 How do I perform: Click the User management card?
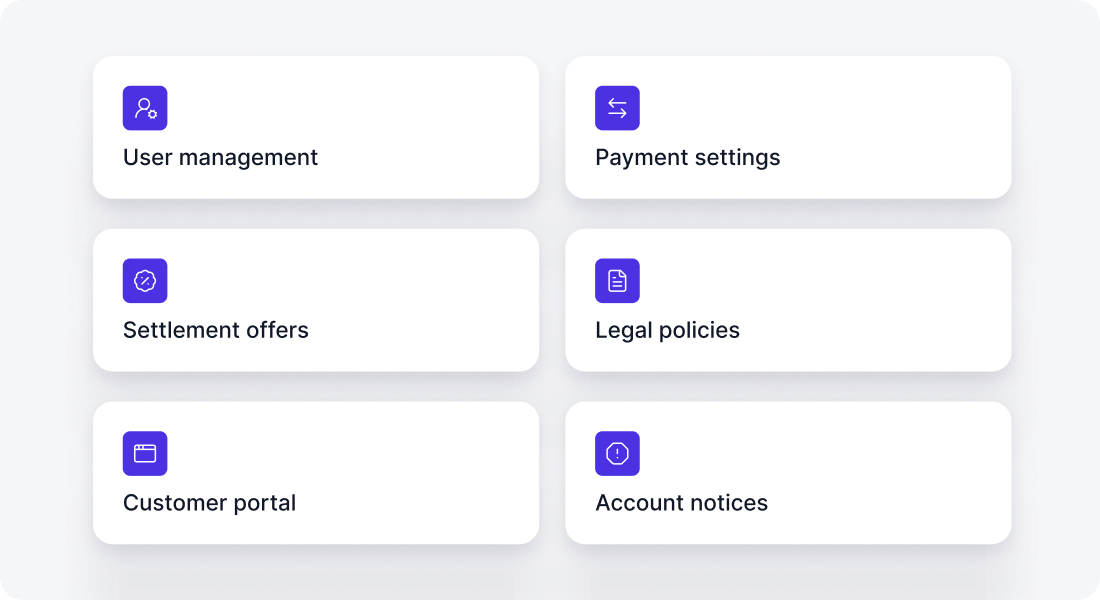(316, 127)
